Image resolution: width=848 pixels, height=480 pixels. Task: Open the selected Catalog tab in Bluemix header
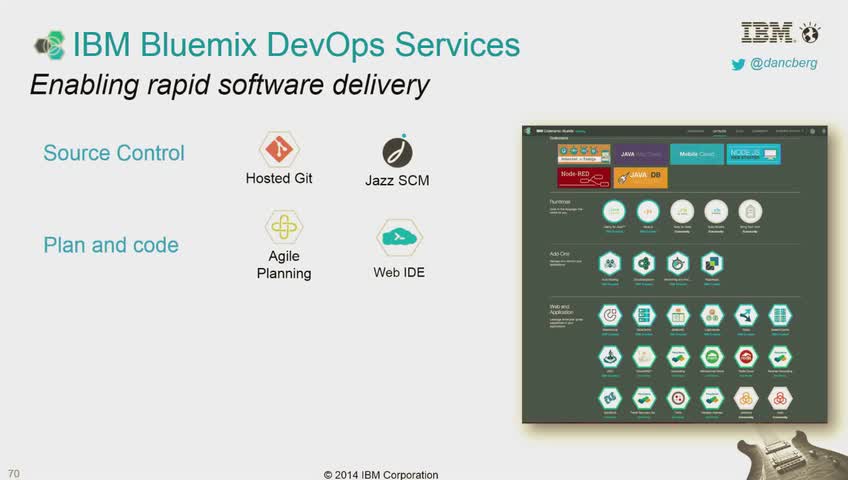719,131
